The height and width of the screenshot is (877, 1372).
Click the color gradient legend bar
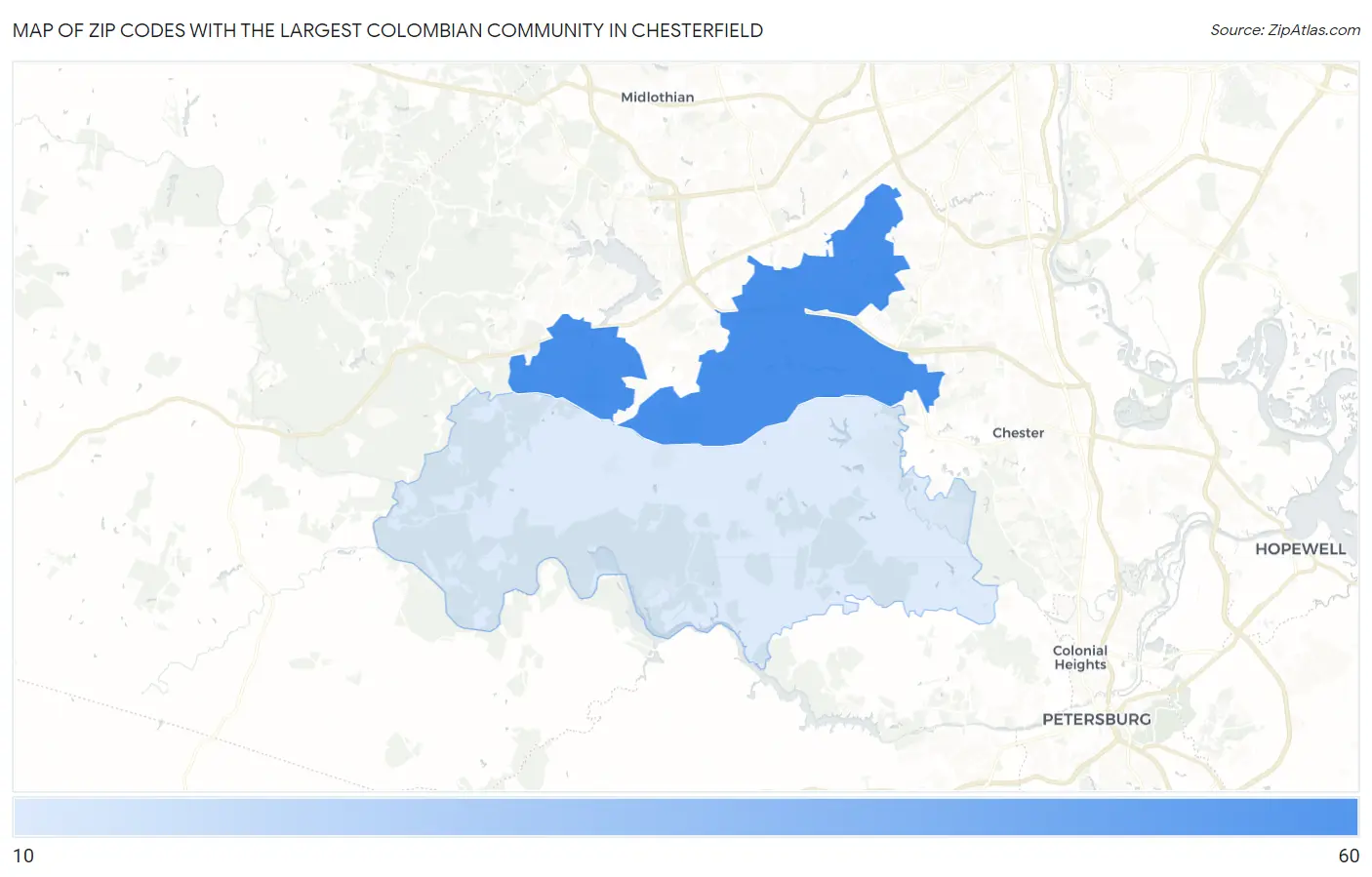tap(685, 817)
